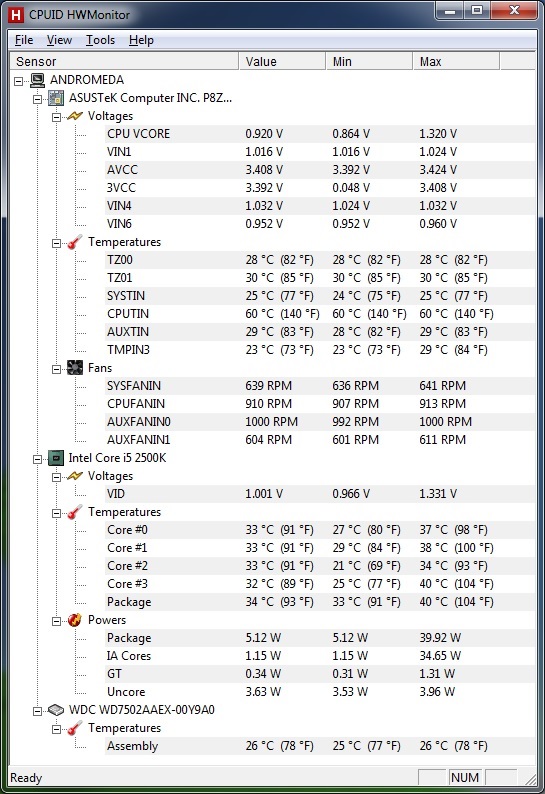Open the File menu
Viewport: 545px width, 794px height.
point(24,40)
